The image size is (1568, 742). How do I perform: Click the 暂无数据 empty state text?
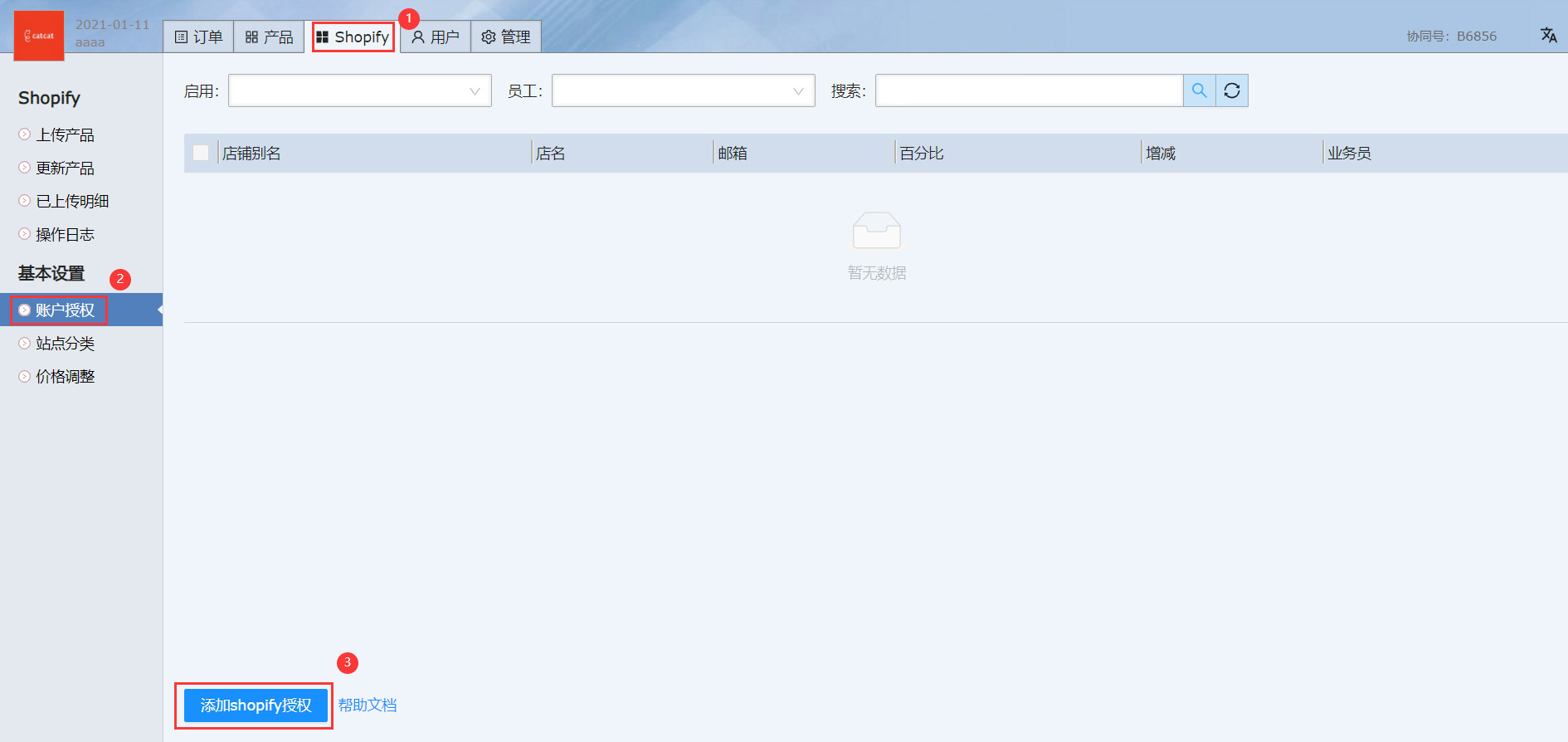click(877, 273)
